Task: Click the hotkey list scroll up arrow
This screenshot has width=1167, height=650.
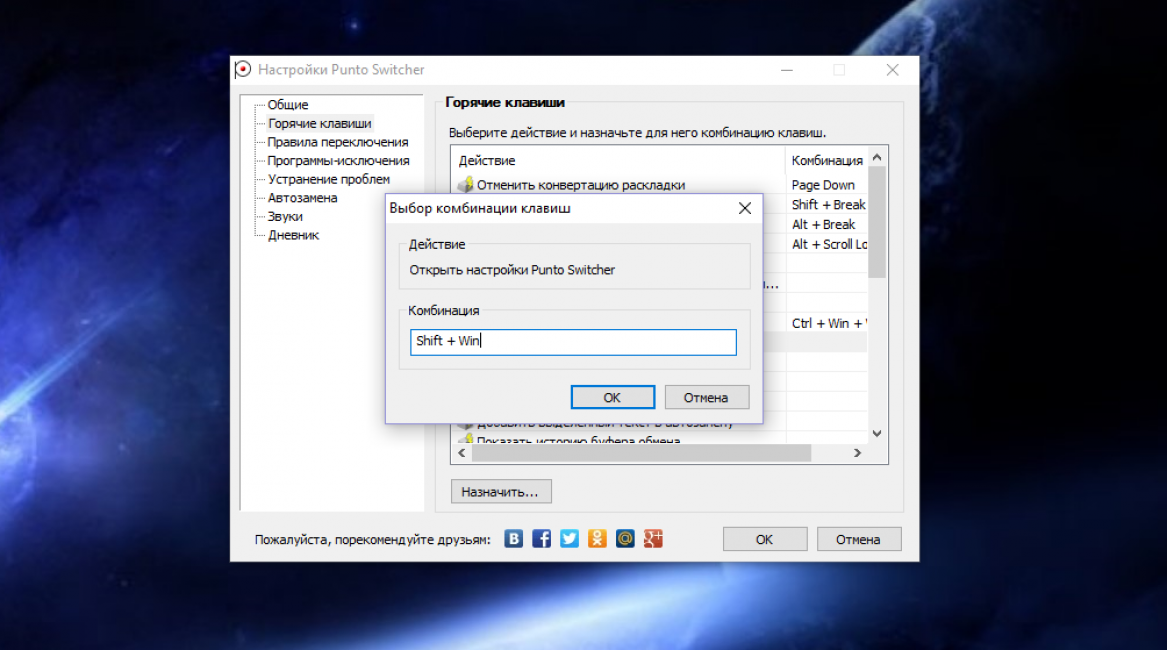Action: point(877,157)
